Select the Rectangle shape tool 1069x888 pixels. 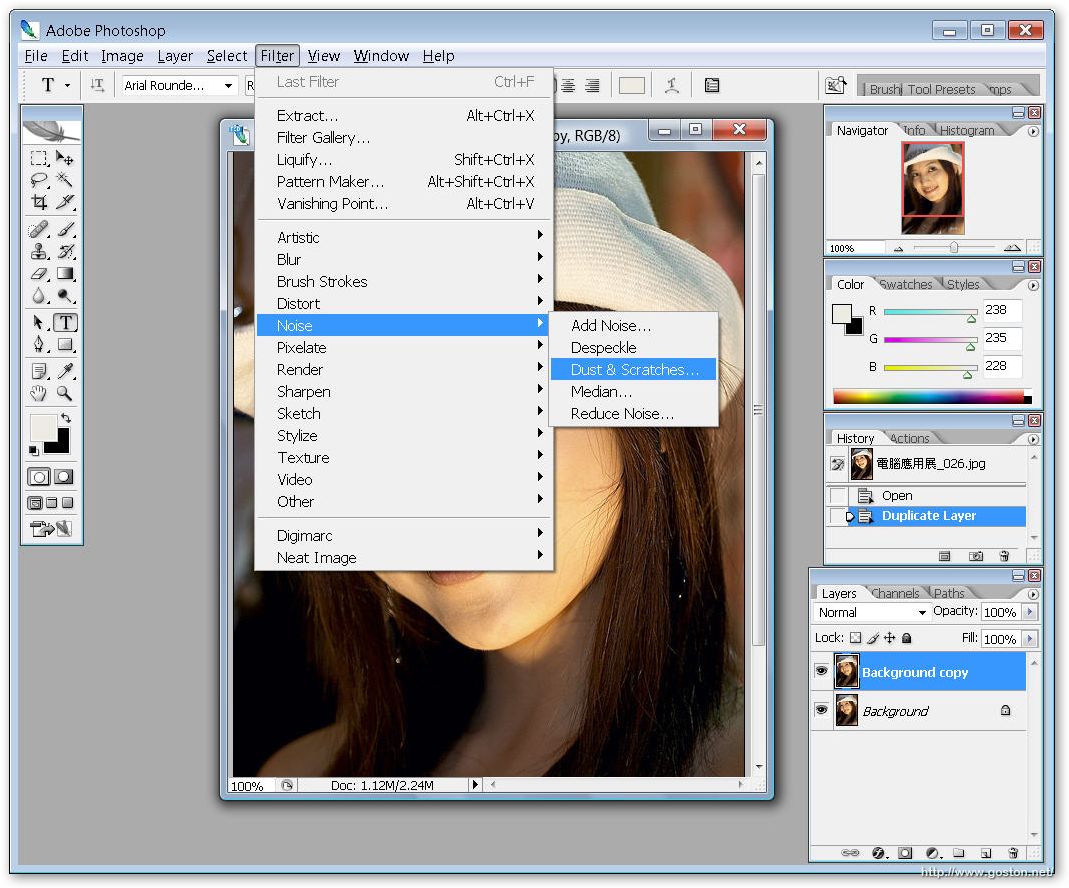coord(65,344)
